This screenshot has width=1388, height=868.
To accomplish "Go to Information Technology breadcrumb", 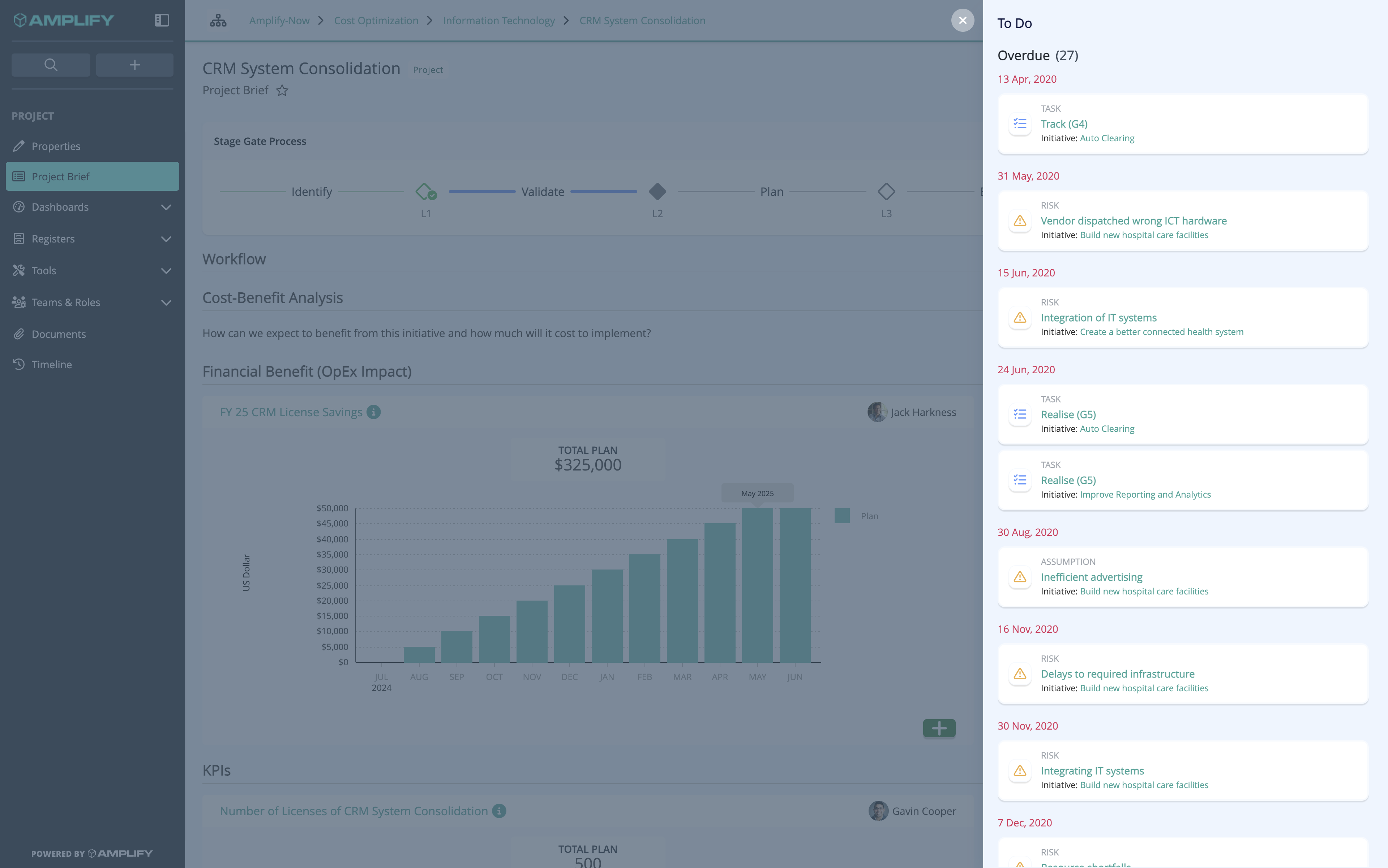I will tap(498, 21).
